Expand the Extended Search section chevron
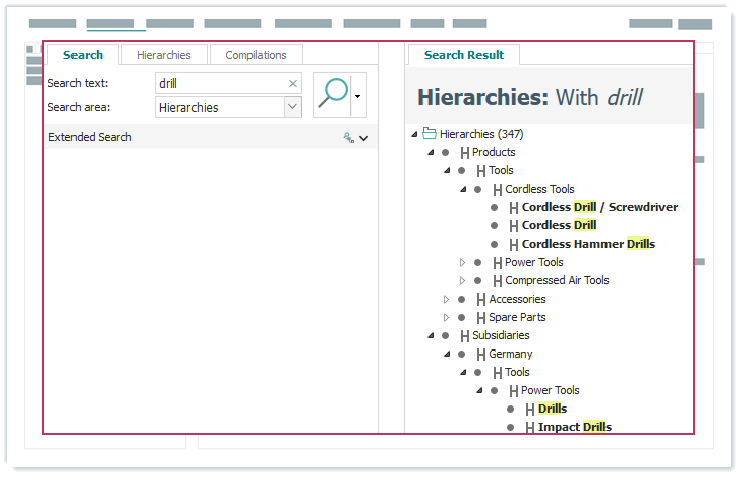The image size is (741, 477). [364, 138]
